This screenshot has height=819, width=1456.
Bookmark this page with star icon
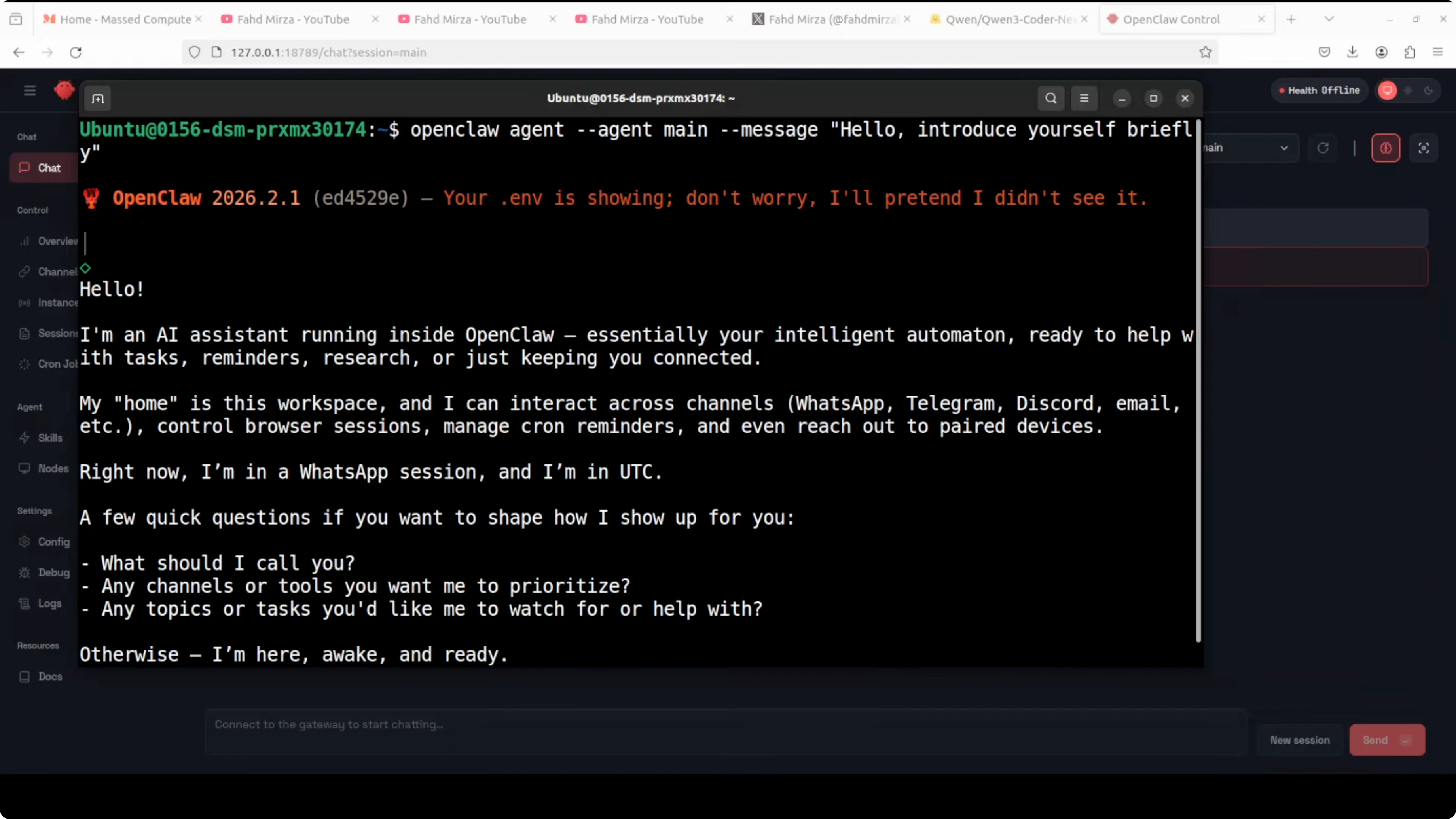[1205, 53]
